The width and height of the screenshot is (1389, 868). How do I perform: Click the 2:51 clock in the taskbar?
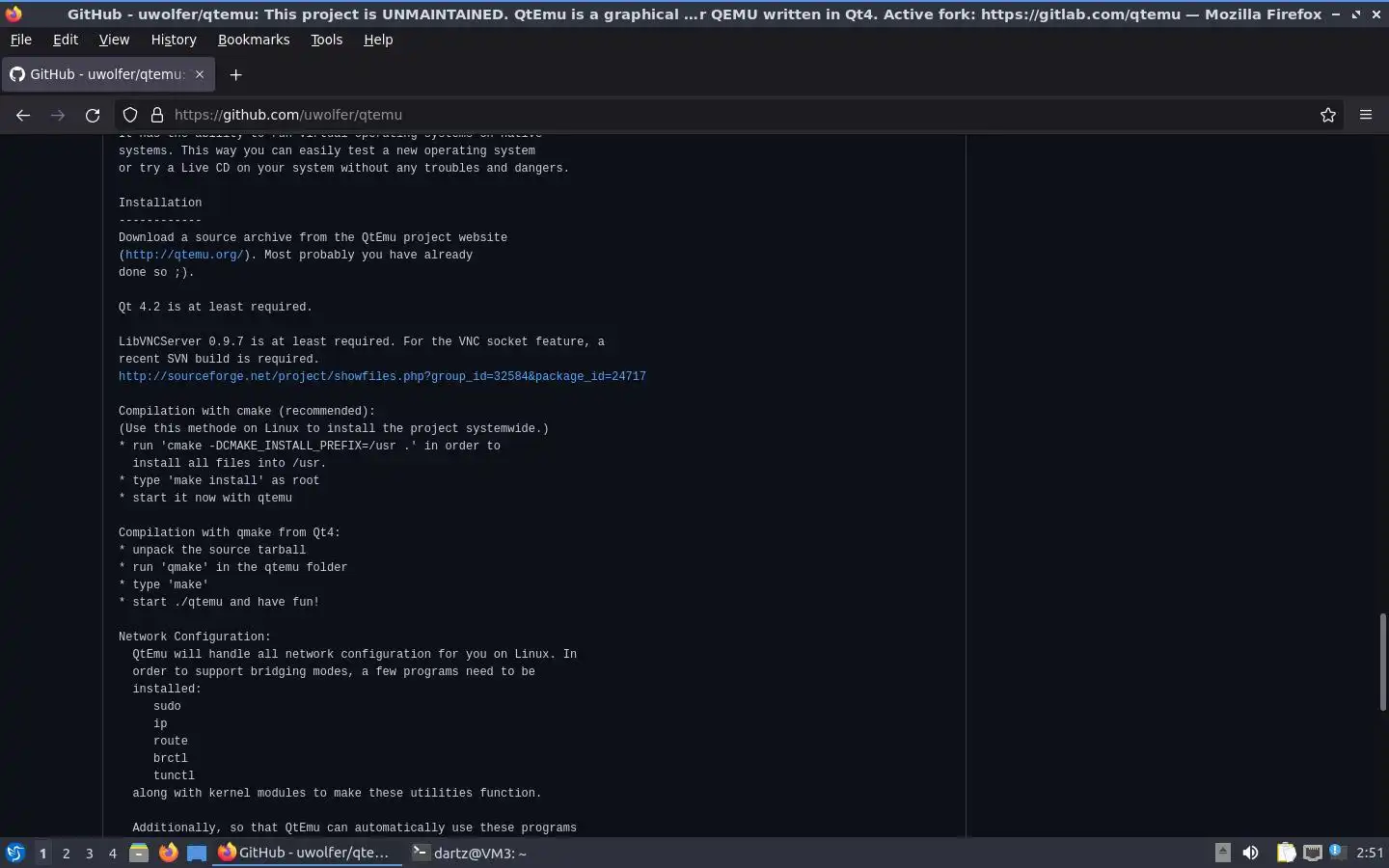pos(1370,853)
